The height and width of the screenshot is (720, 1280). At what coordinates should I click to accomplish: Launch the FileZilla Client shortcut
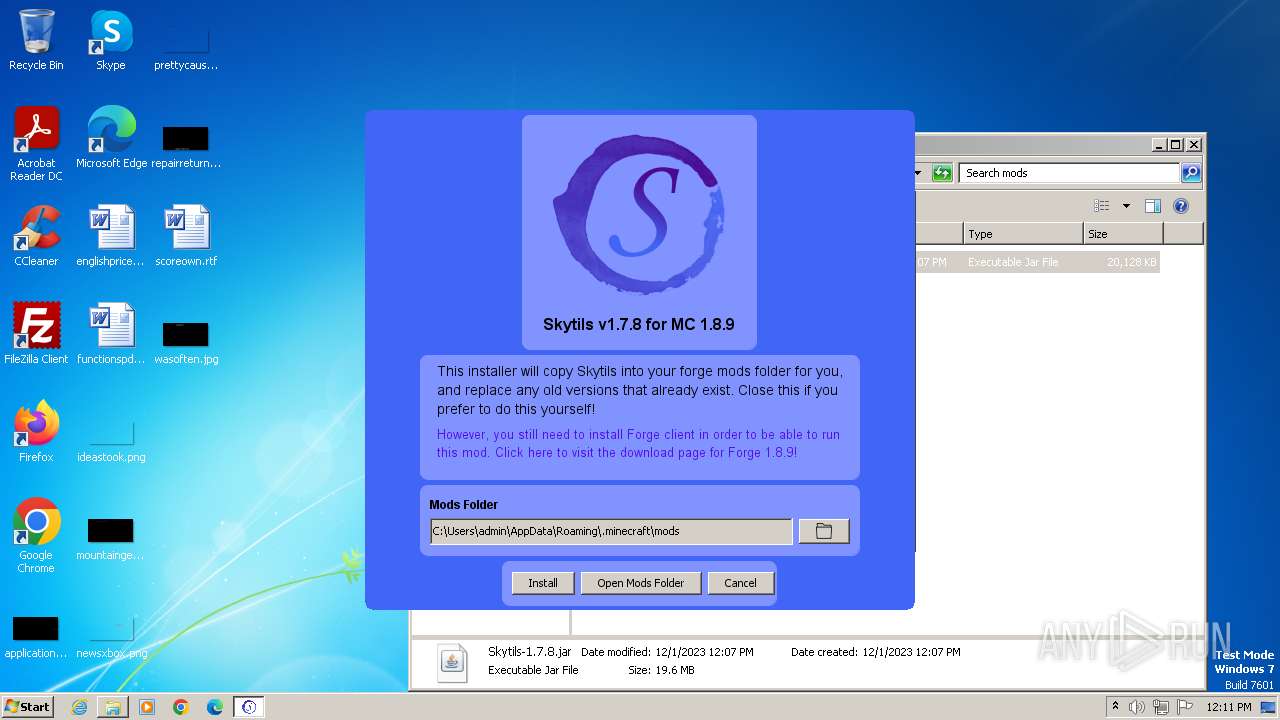[36, 334]
